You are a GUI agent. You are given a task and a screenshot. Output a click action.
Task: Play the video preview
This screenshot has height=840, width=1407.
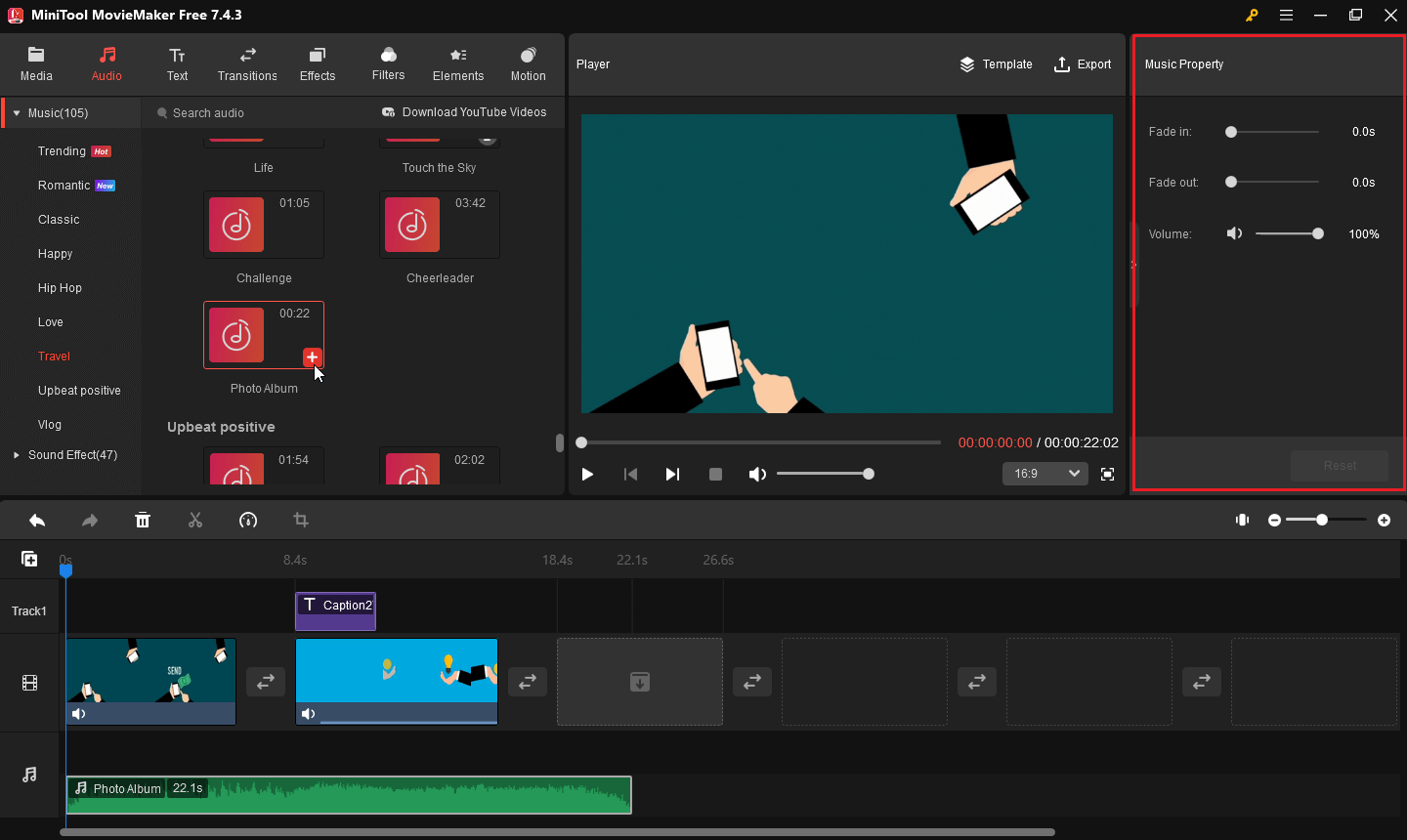587,474
